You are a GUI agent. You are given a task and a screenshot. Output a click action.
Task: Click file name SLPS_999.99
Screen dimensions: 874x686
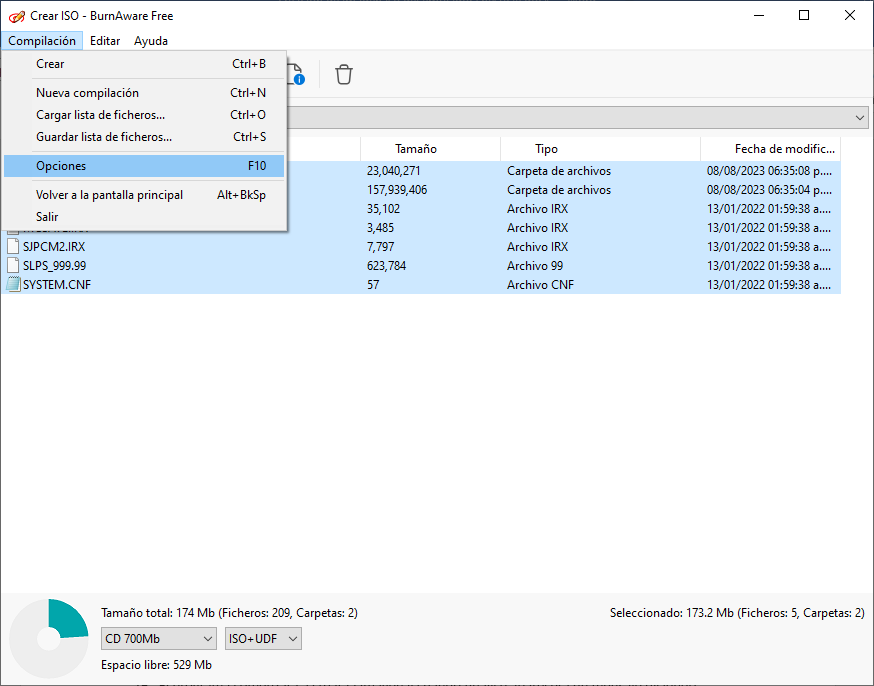pyautogui.click(x=55, y=265)
